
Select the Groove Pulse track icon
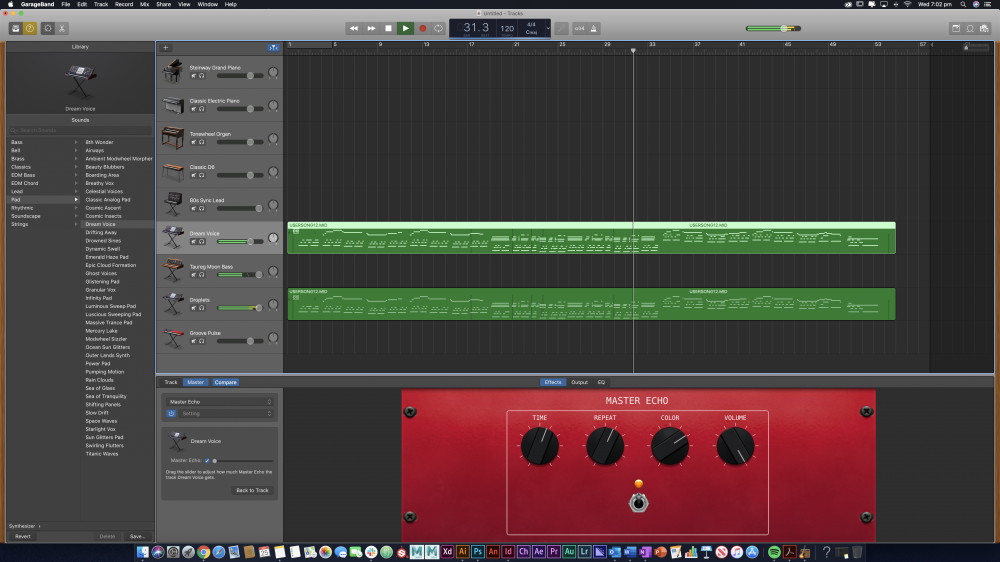click(x=173, y=337)
